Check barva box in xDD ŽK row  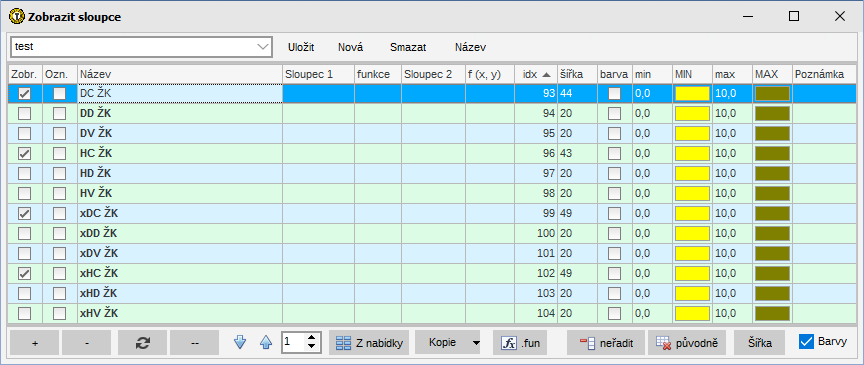point(614,233)
